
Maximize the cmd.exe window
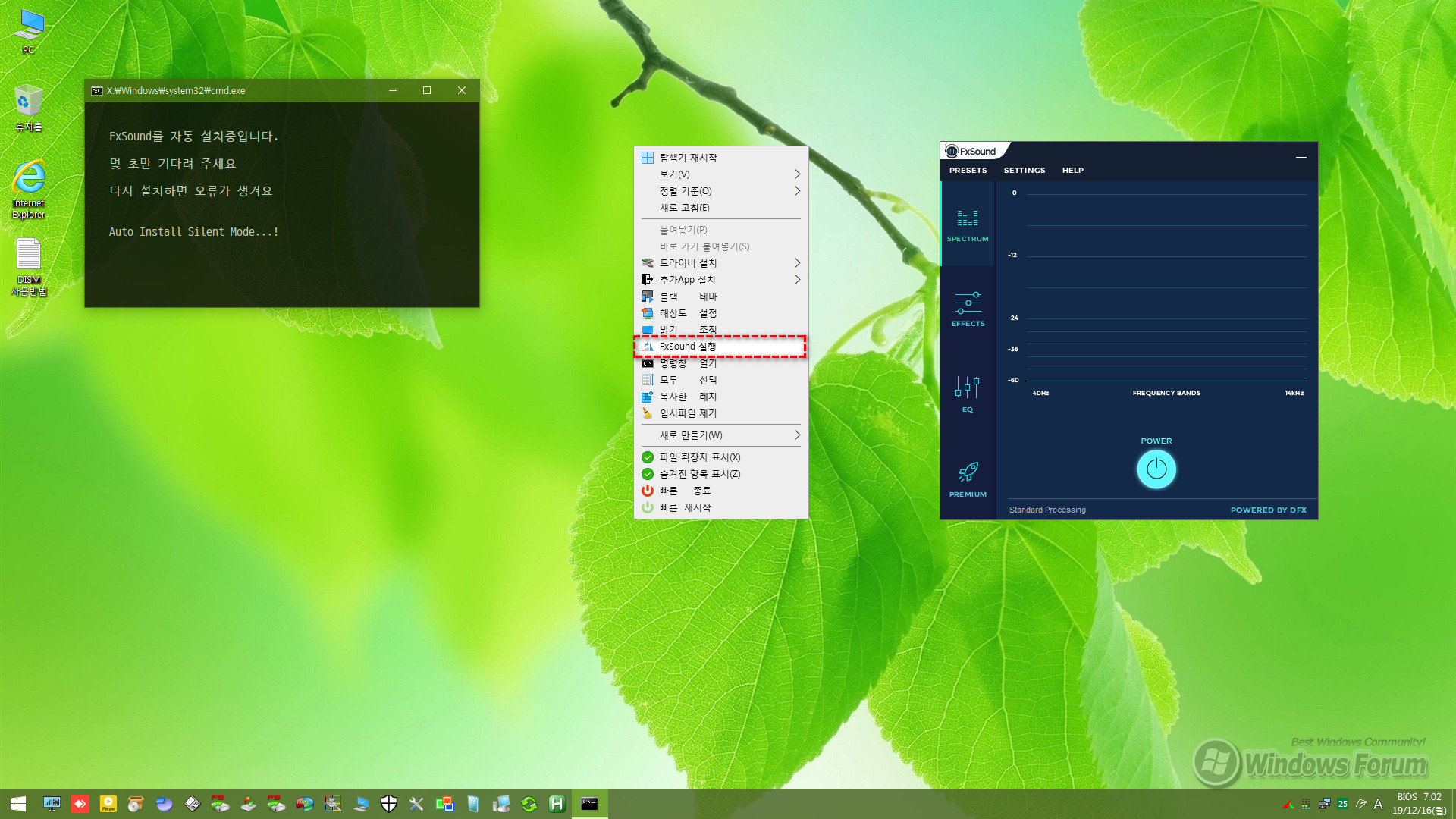pos(427,90)
